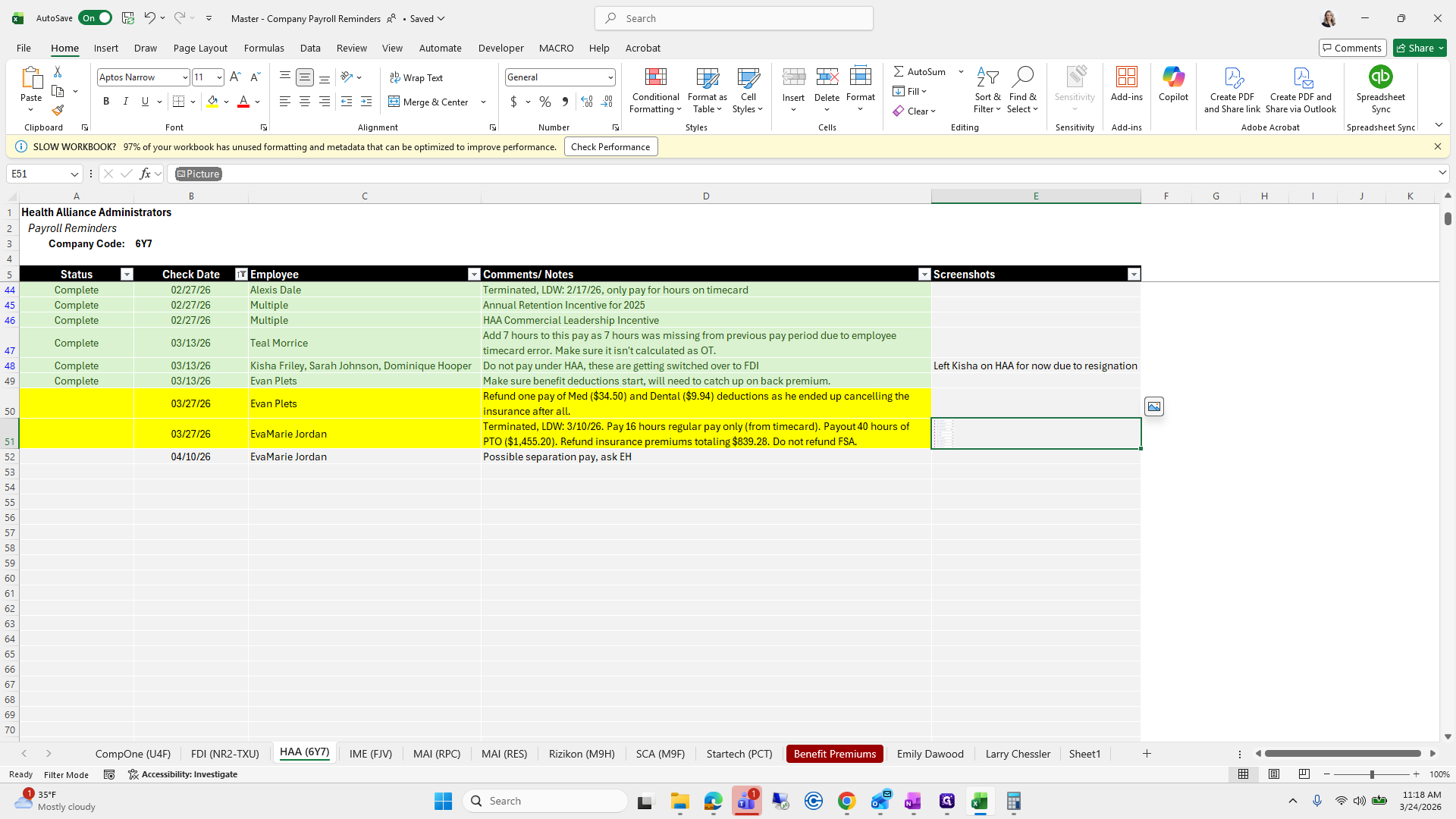Click the Check Performance button
Screen dimensions: 1456x819
[x=610, y=147]
